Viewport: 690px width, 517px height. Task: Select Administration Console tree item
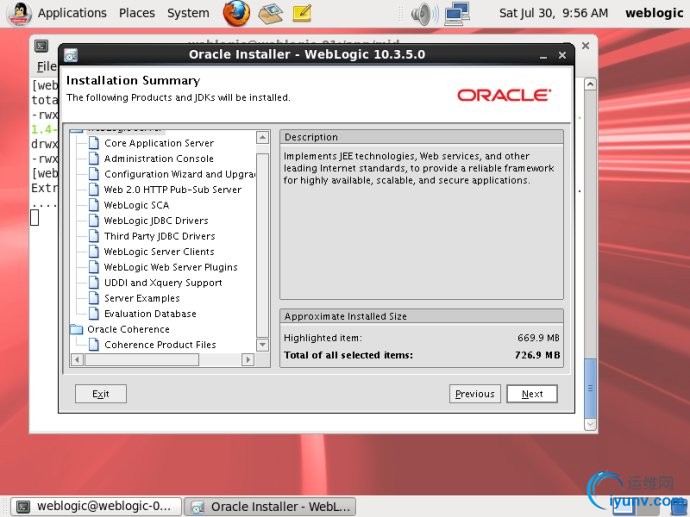pyautogui.click(x=159, y=158)
